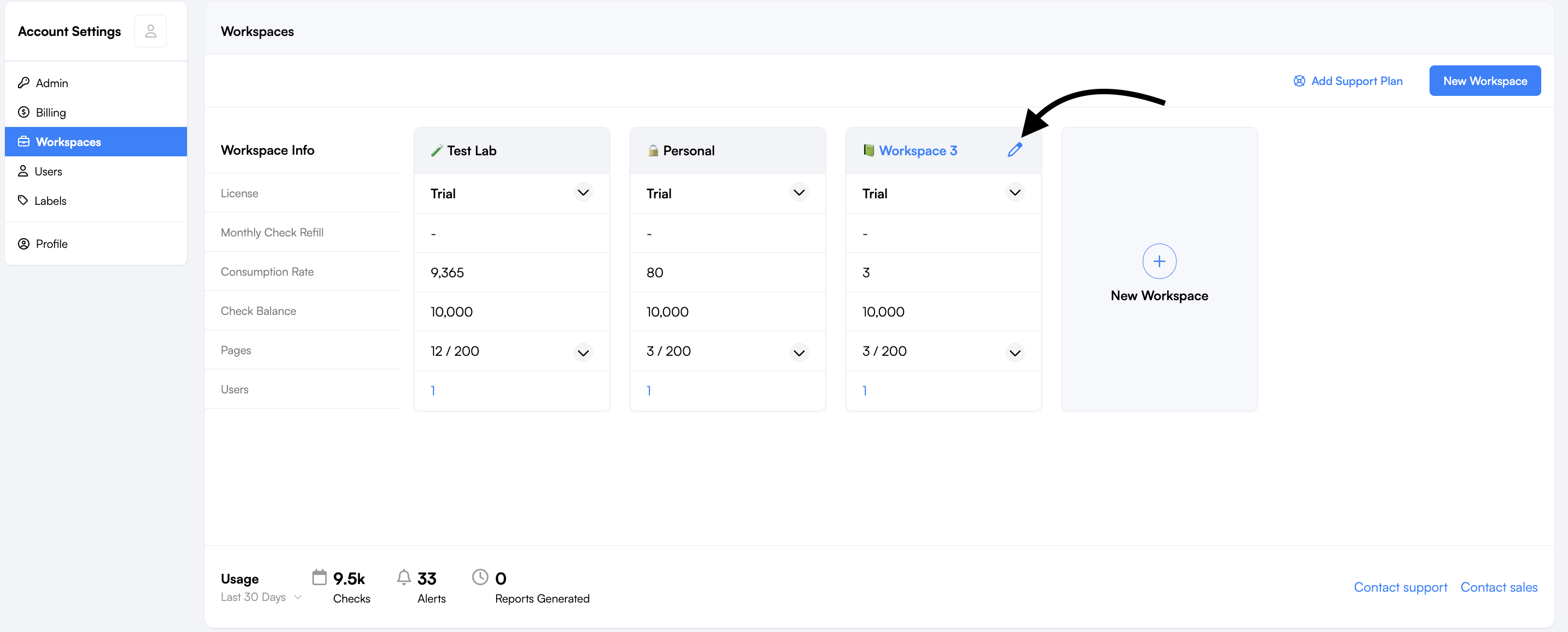Viewport: 1568px width, 632px height.
Task: Click the tag icon next to Labels
Action: (23, 200)
